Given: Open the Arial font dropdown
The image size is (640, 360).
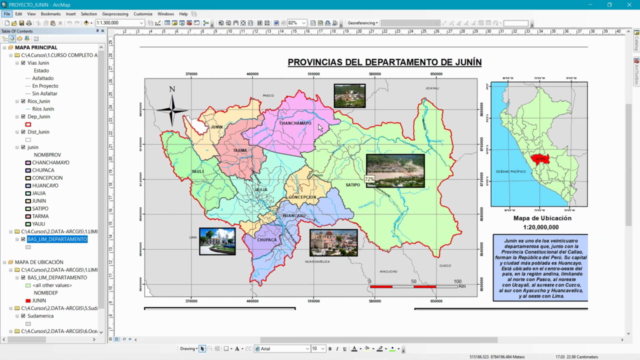Looking at the screenshot, I should click(307, 349).
